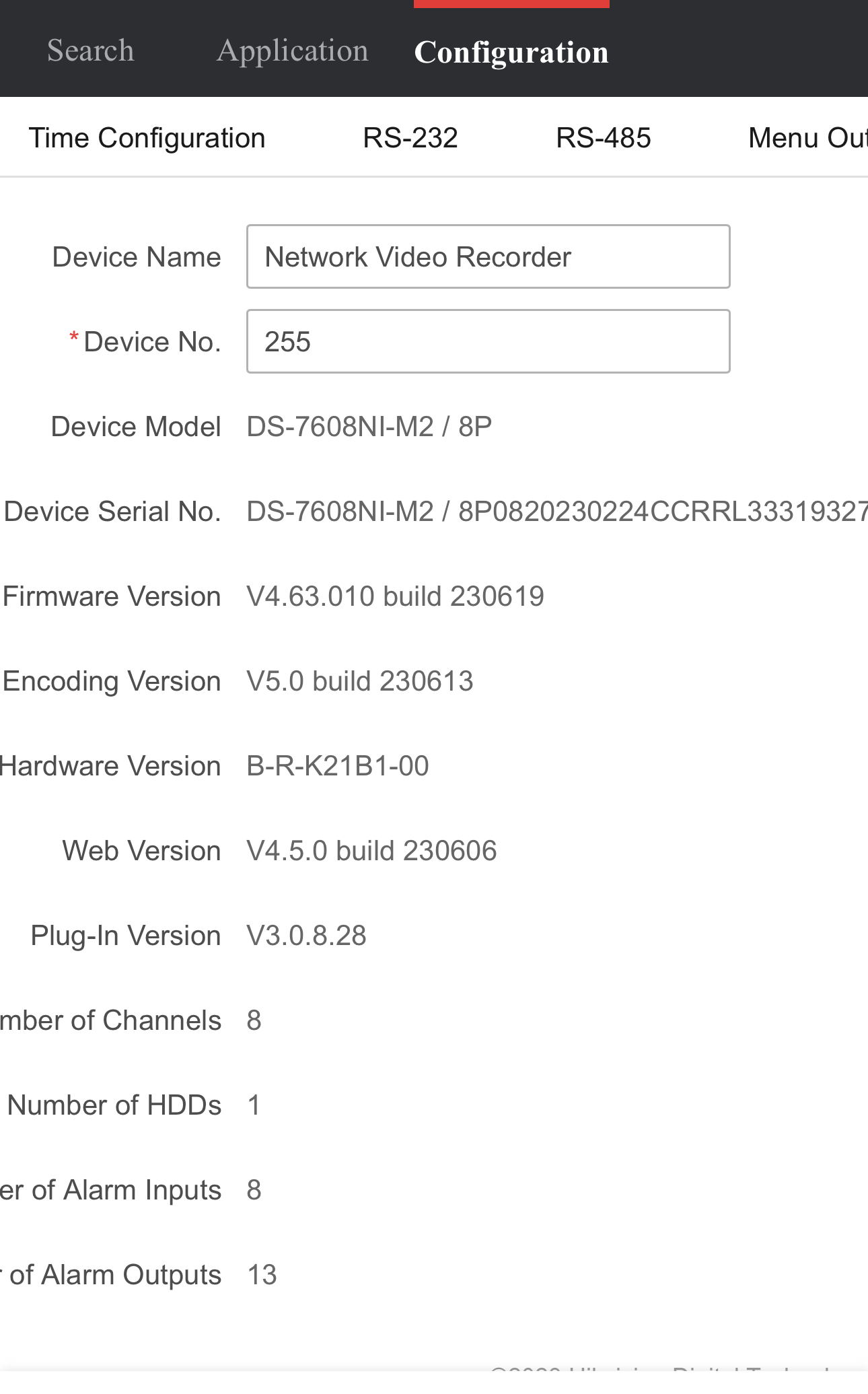Click the Number of Channels value

click(254, 1020)
